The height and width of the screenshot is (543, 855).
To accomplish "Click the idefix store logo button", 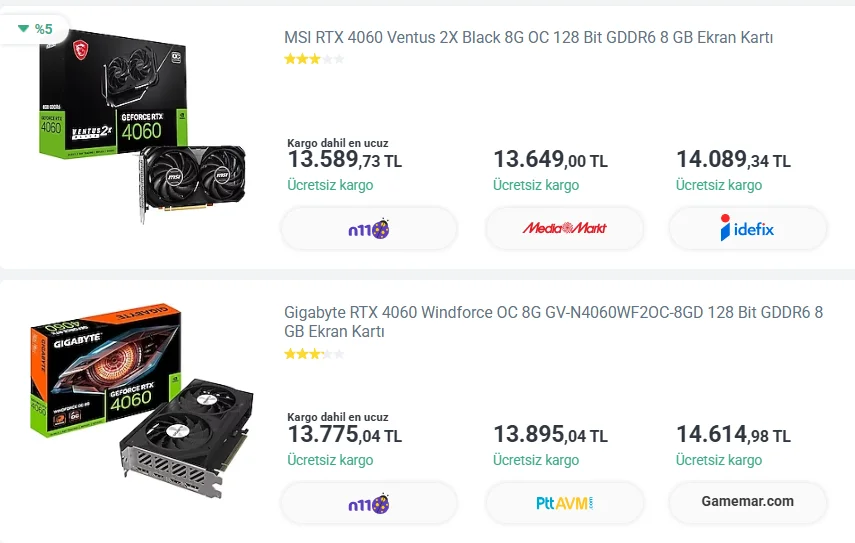I will click(747, 229).
